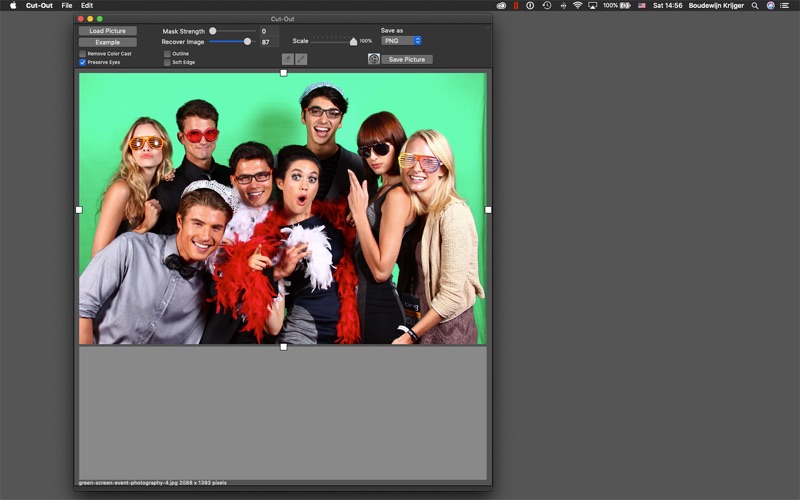Image resolution: width=800 pixels, height=500 pixels.
Task: Open Creative Cloud menu bar icon
Action: [501, 5]
